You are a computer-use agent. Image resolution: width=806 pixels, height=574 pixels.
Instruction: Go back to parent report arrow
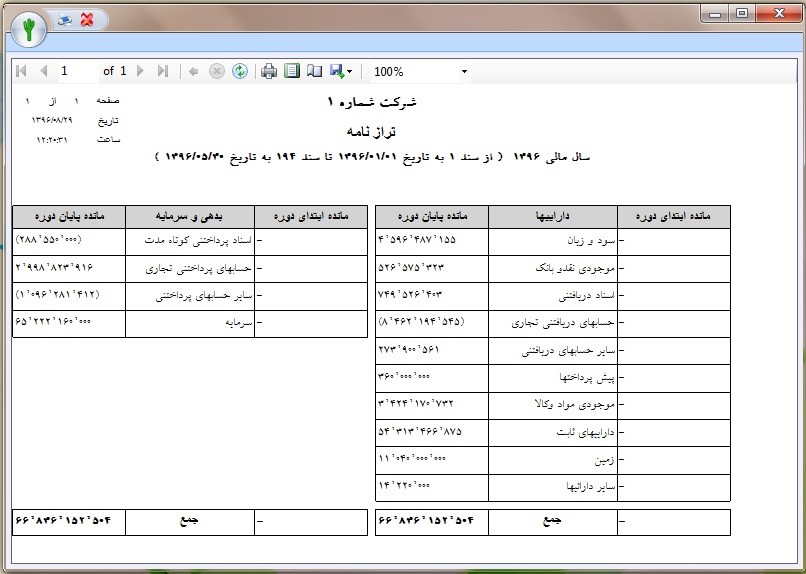point(193,71)
